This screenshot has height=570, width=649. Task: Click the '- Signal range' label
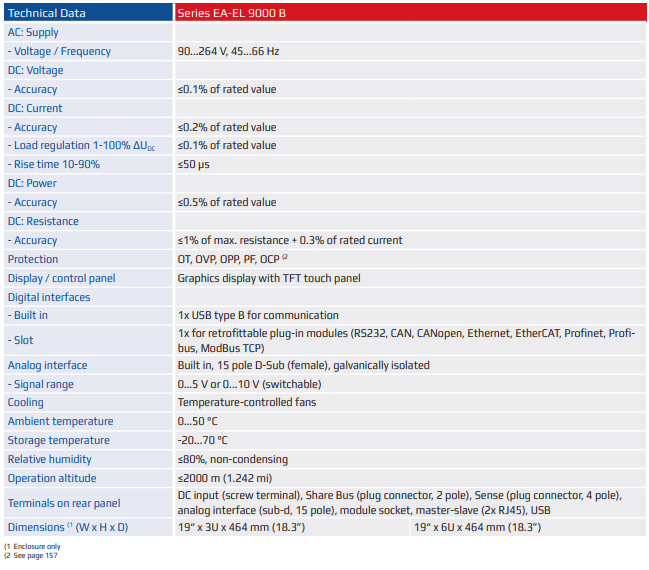coord(41,385)
